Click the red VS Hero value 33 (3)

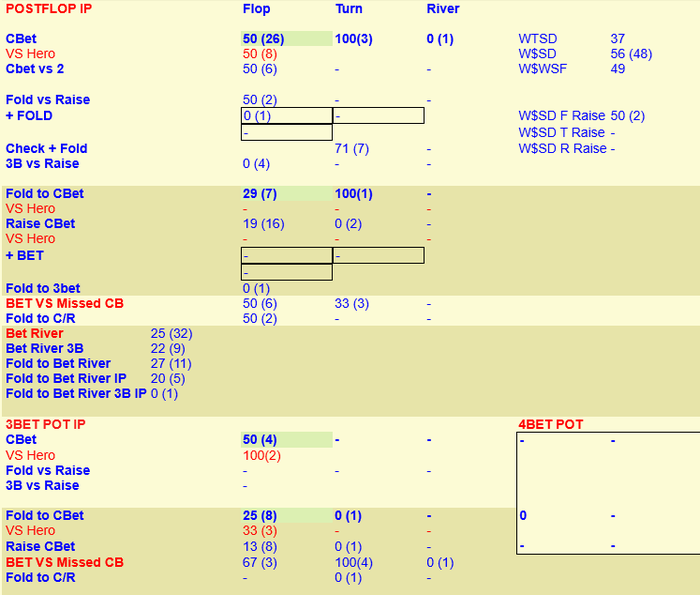pos(259,531)
